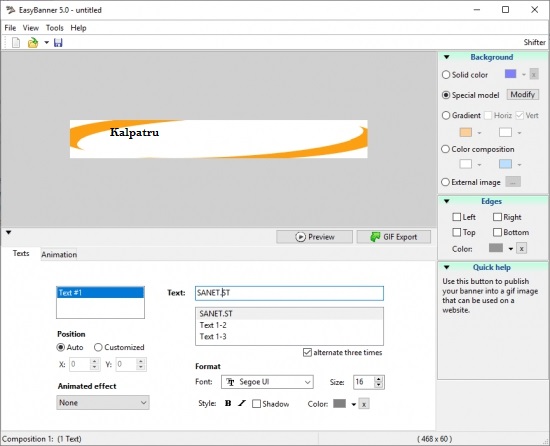Toggle the Horiz gradient checkbox
This screenshot has width=550, height=446.
(488, 115)
